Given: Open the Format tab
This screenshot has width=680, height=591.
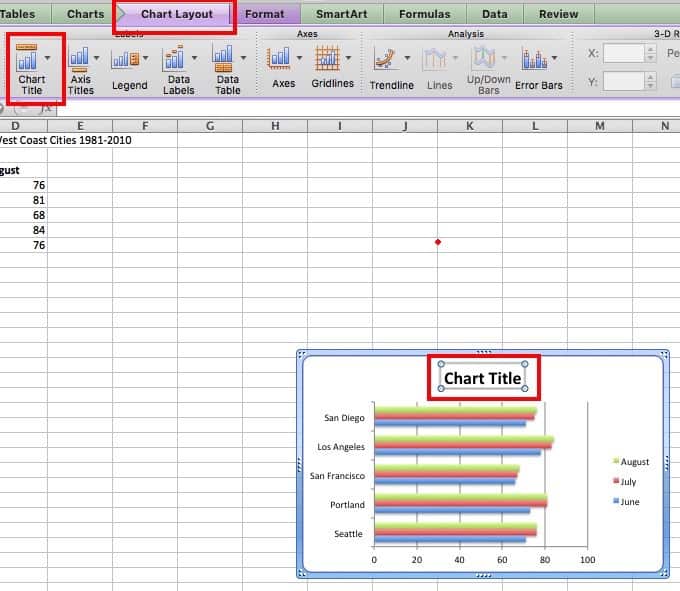Looking at the screenshot, I should pos(265,14).
